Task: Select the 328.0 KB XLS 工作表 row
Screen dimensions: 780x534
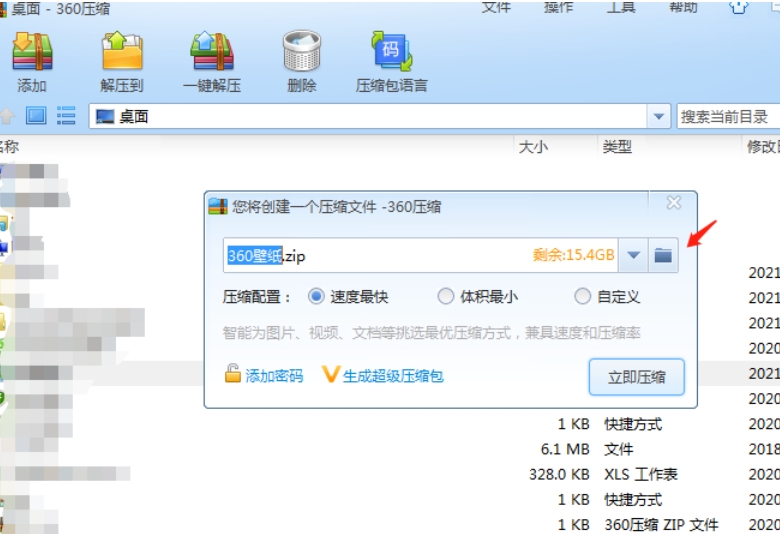Action: (x=390, y=474)
